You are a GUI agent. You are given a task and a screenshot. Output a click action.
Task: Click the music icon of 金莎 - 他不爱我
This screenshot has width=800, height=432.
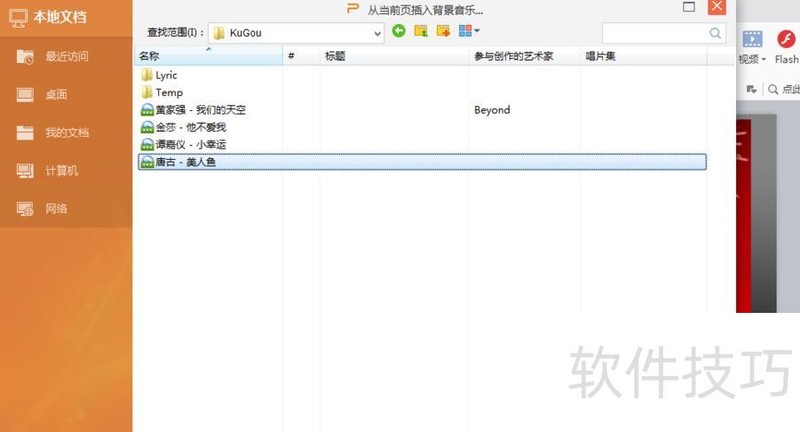(147, 127)
